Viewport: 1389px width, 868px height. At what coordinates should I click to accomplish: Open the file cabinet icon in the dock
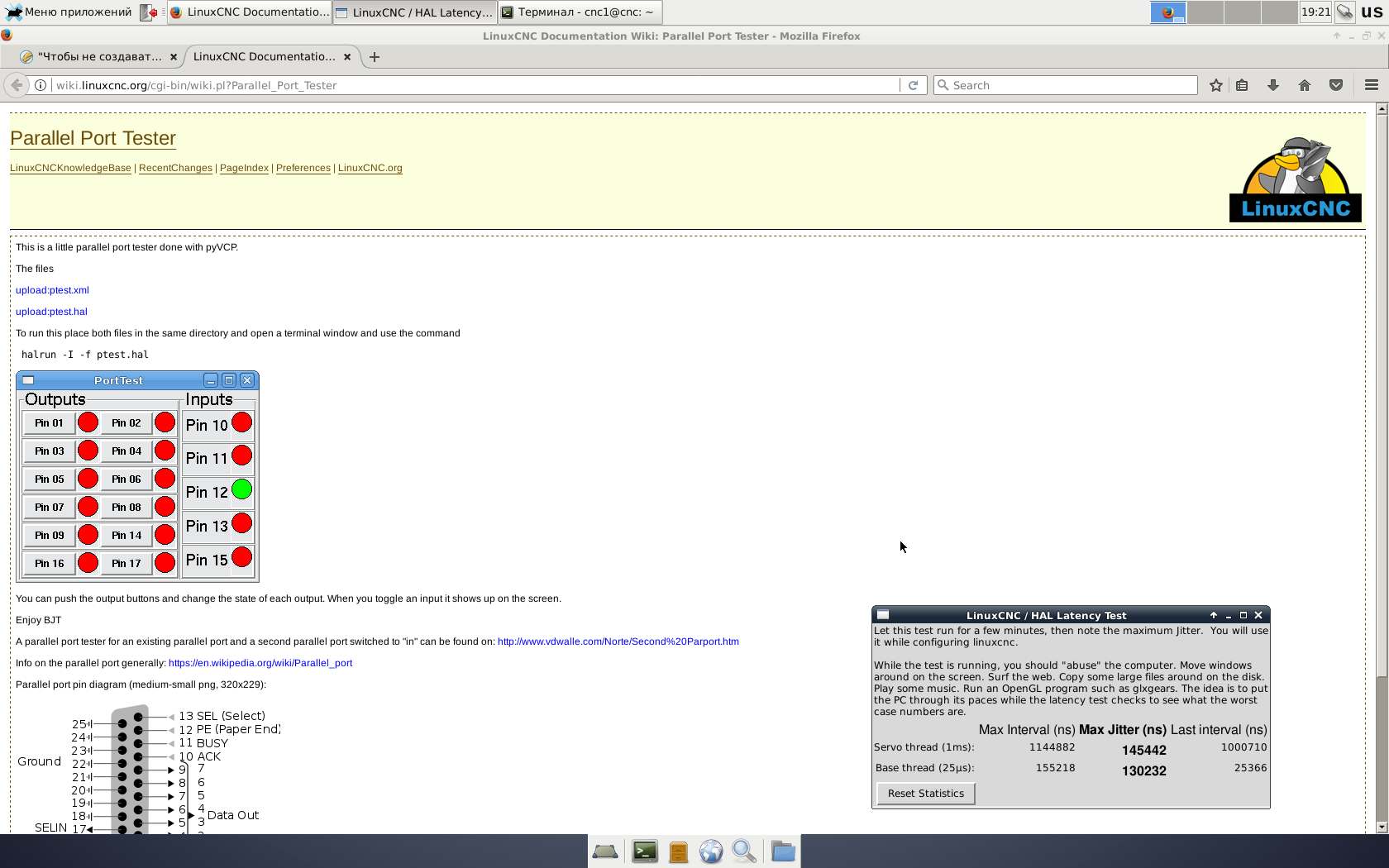tap(679, 851)
